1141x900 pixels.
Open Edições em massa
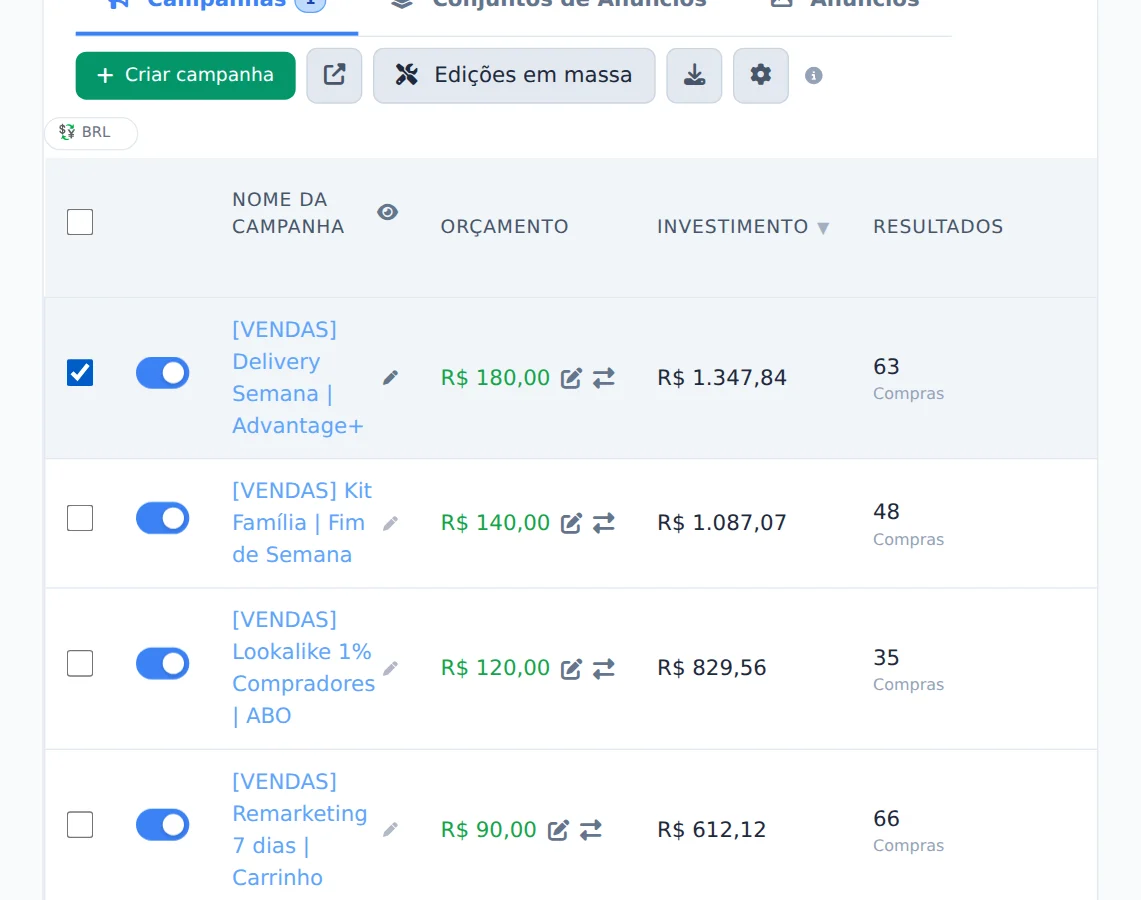click(x=514, y=75)
